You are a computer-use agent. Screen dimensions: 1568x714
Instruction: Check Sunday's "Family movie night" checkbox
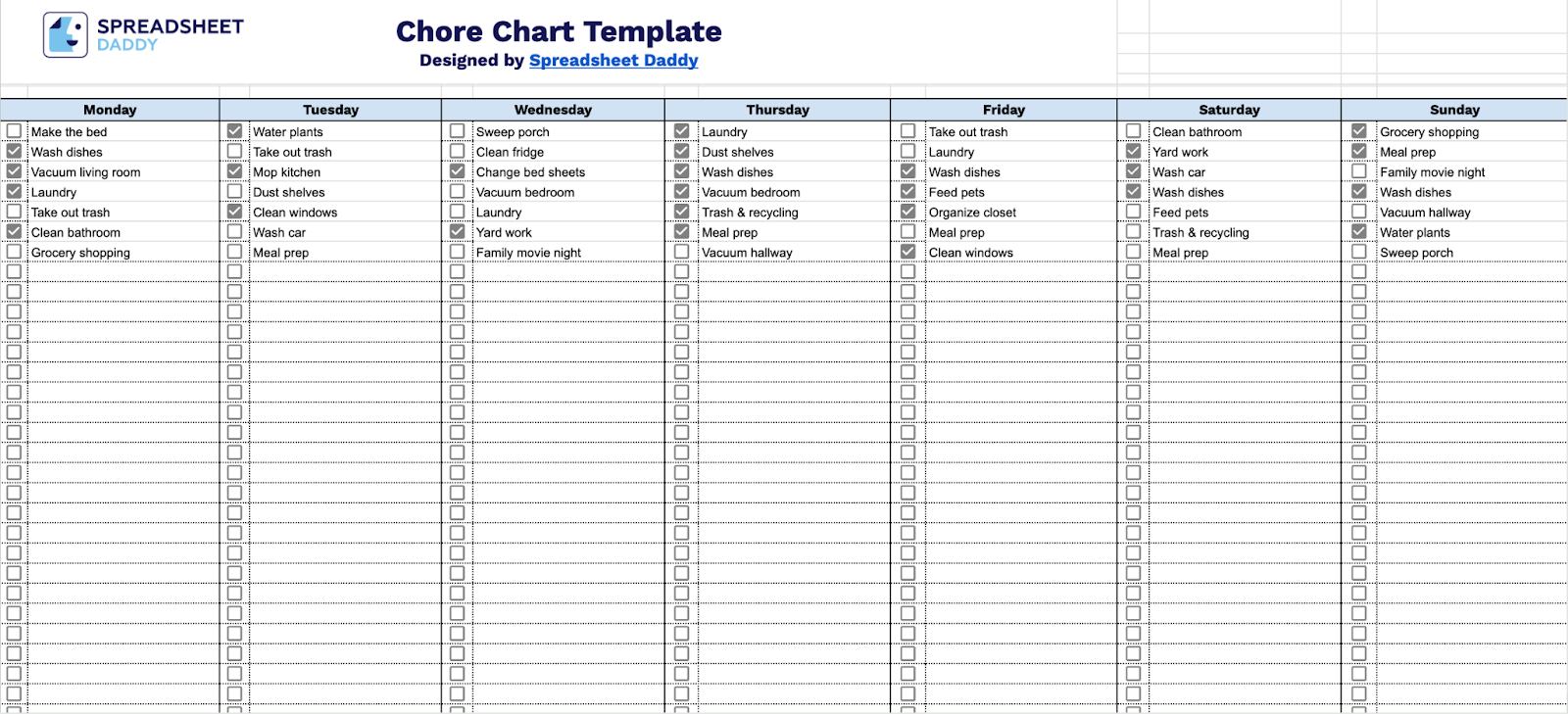(x=1358, y=171)
